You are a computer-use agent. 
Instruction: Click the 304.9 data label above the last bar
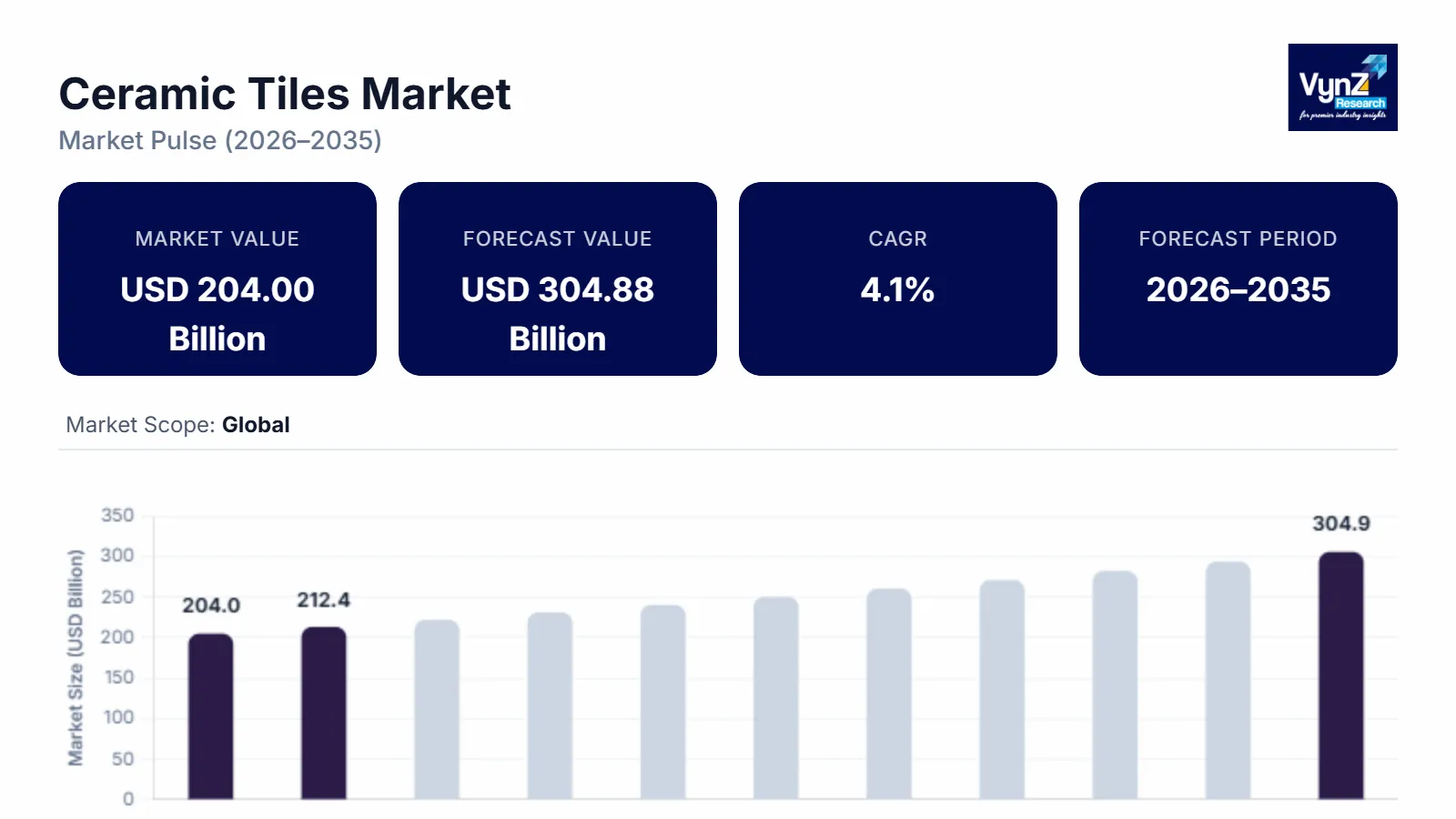(x=1341, y=524)
